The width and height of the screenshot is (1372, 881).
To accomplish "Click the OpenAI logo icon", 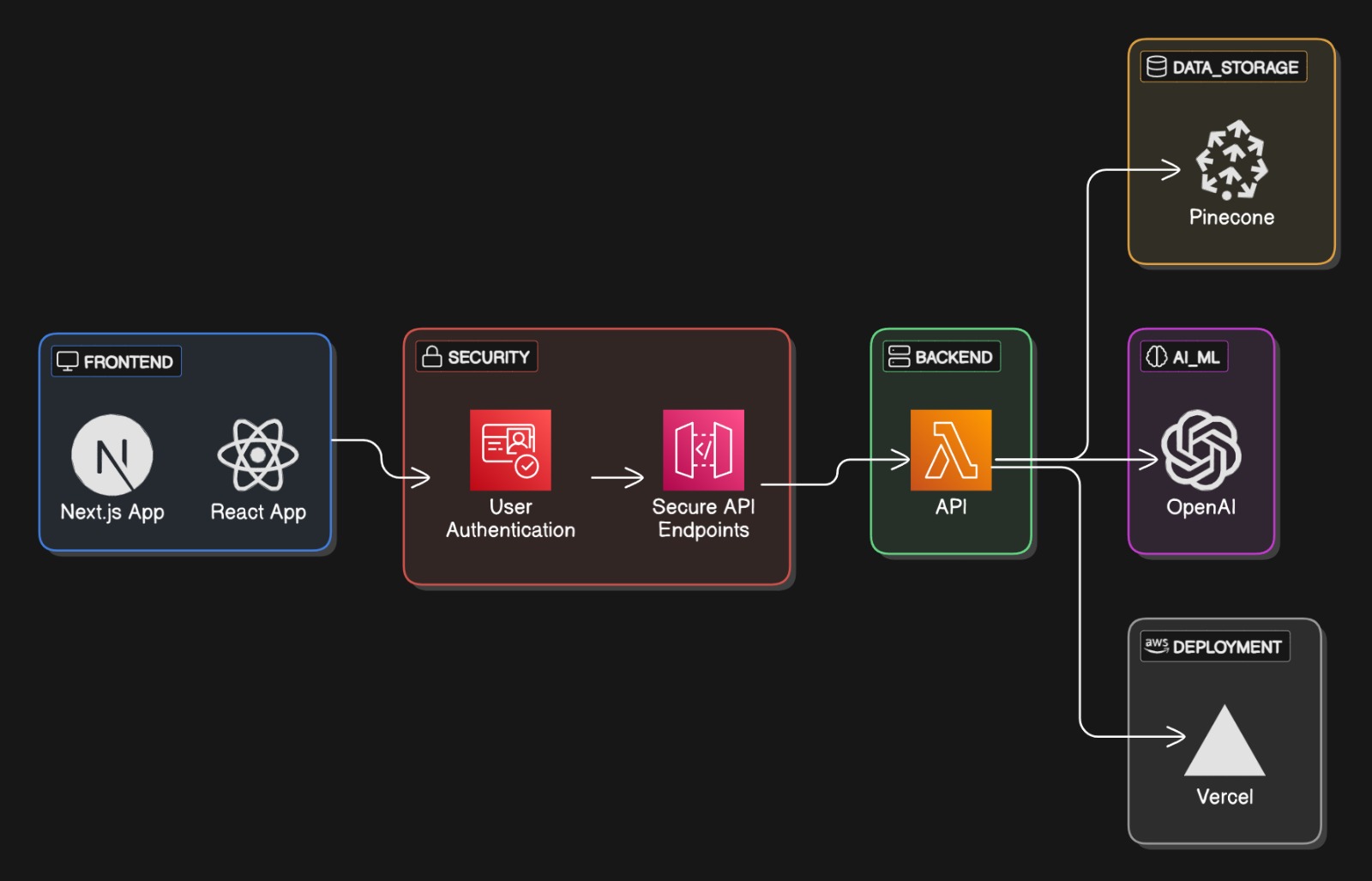I will pyautogui.click(x=1200, y=450).
